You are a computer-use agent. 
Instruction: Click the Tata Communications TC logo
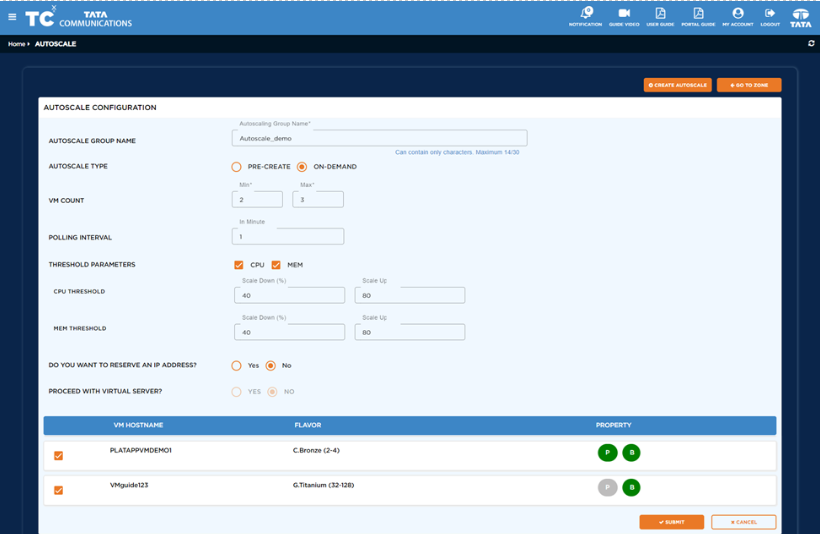point(78,18)
